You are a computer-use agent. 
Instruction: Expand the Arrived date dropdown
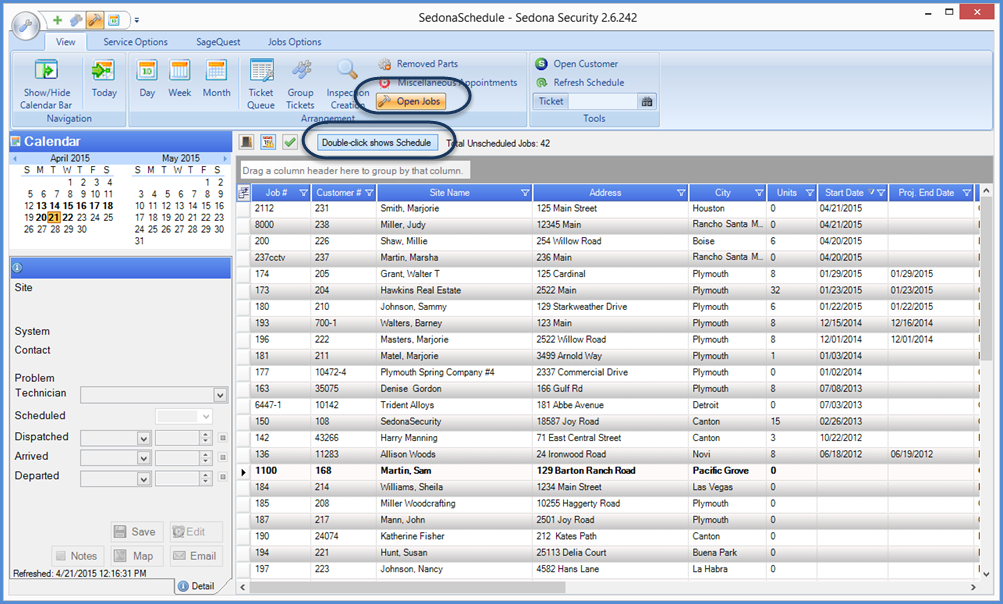pos(143,458)
